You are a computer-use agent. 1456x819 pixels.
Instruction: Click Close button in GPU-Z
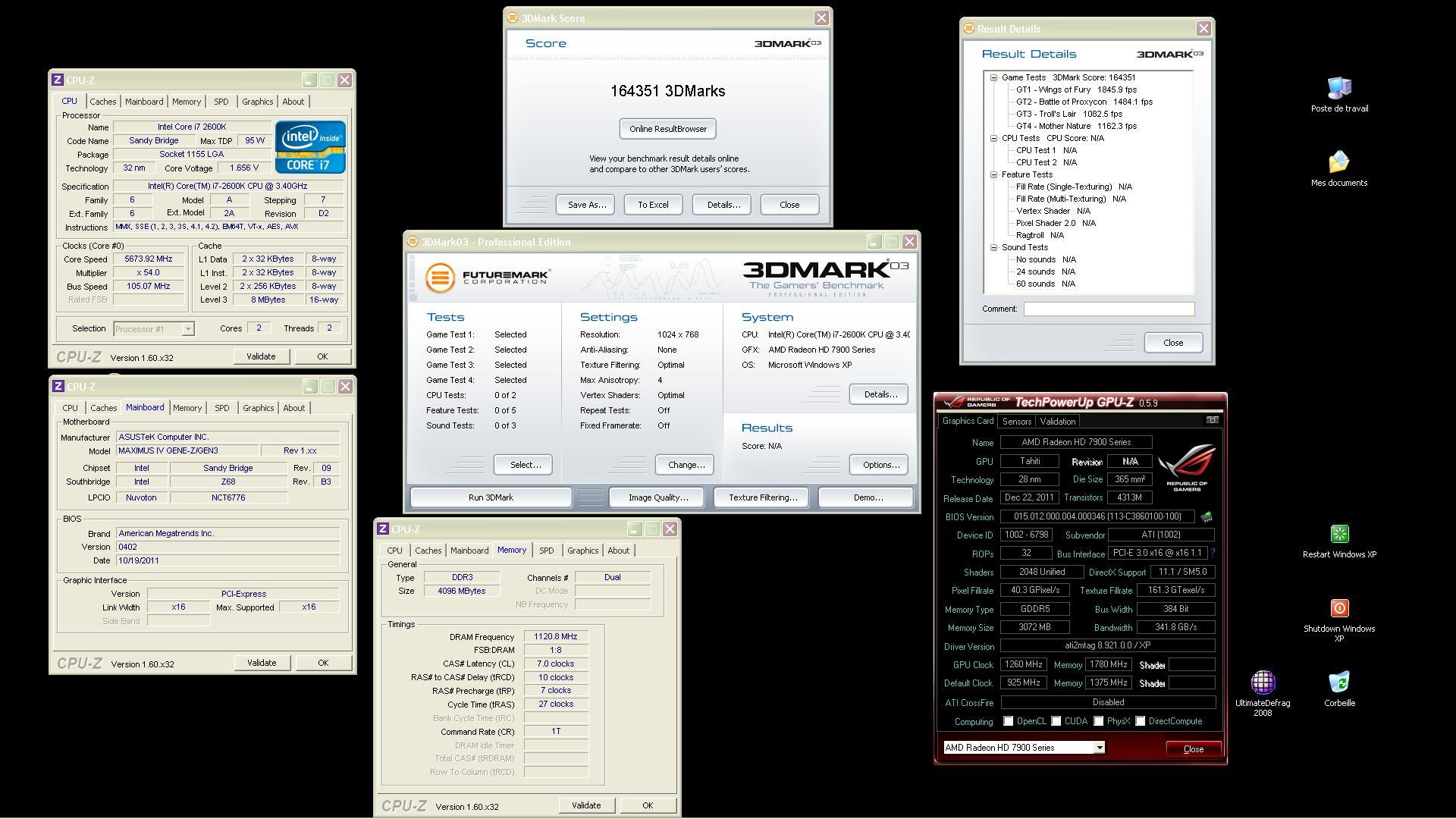tap(1194, 749)
